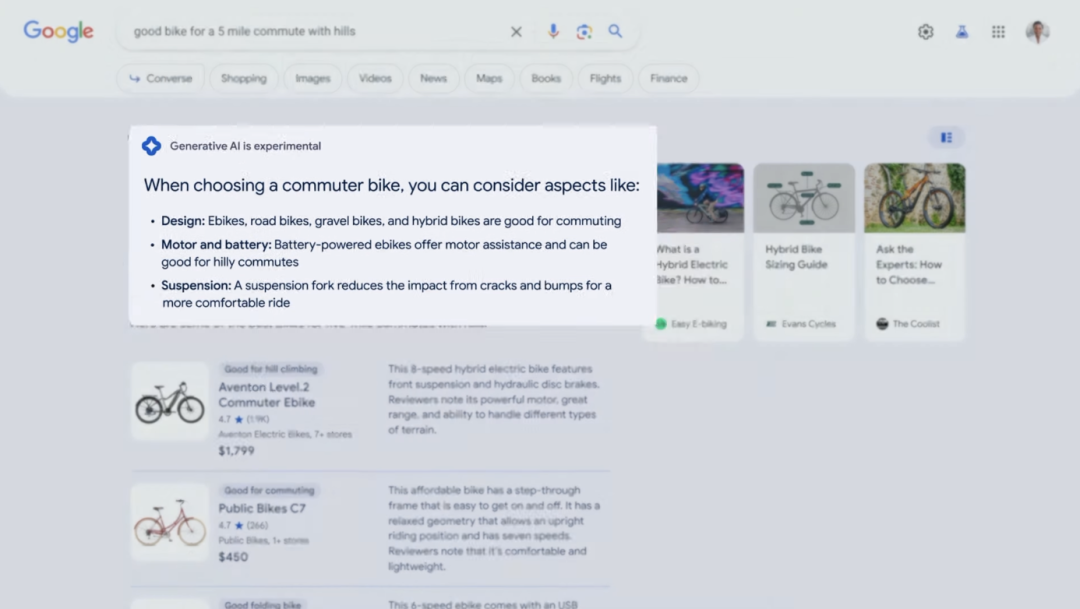Open the Public Bikes C7 listing
Image resolution: width=1080 pixels, height=609 pixels.
click(262, 508)
